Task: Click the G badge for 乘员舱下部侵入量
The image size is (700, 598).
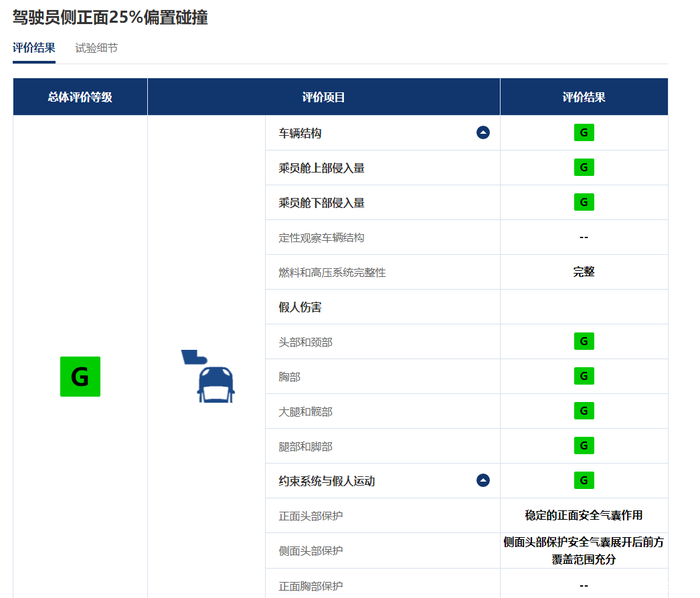Action: (x=584, y=202)
